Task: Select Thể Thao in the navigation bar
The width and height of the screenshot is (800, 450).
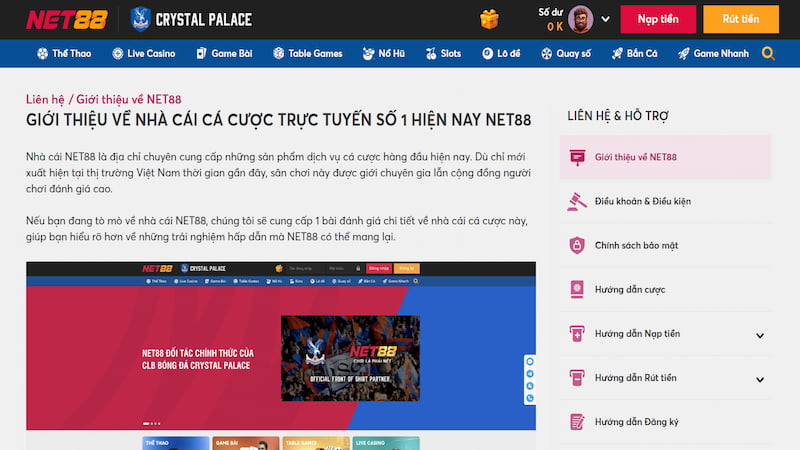Action: pyautogui.click(x=65, y=54)
